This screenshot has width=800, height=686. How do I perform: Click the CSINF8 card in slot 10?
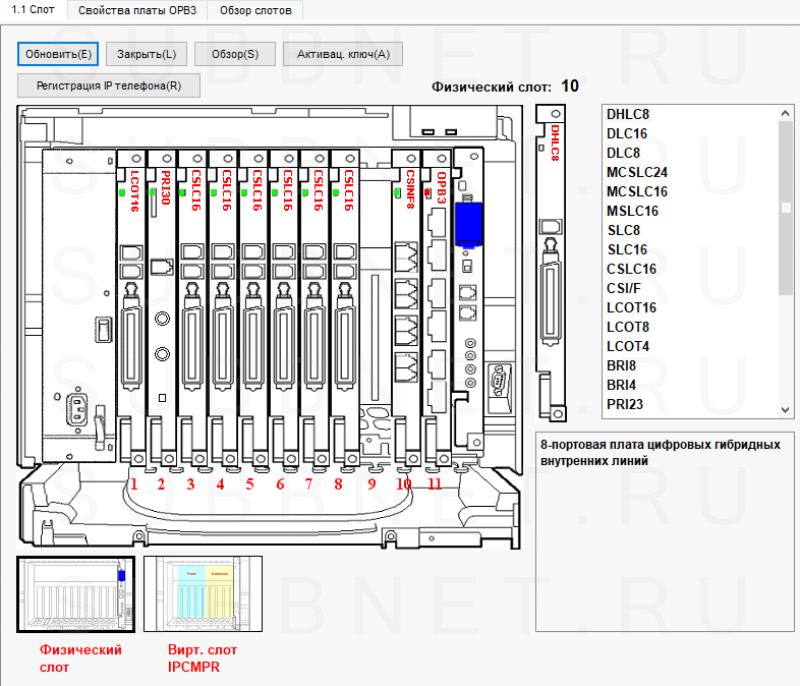coord(406,300)
